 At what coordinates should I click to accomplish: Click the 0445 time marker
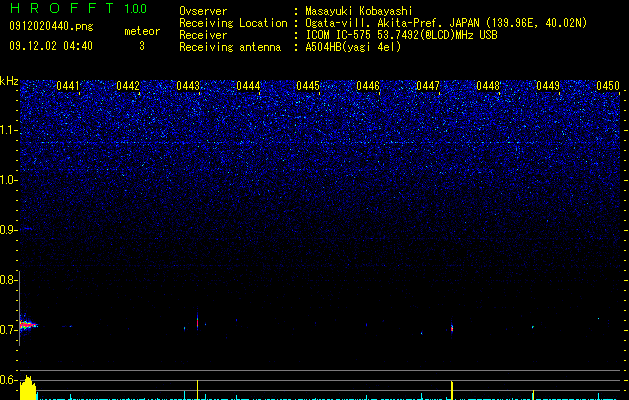(x=308, y=86)
